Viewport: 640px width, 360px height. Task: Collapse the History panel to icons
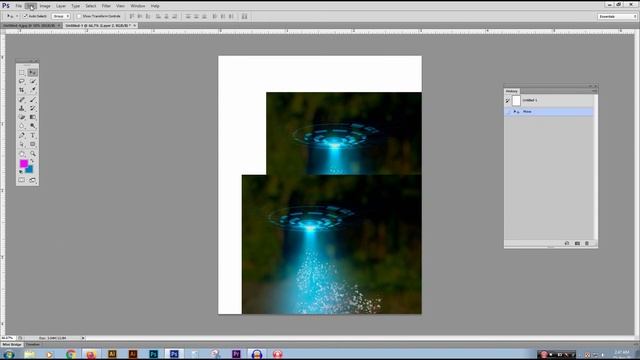(590, 86)
